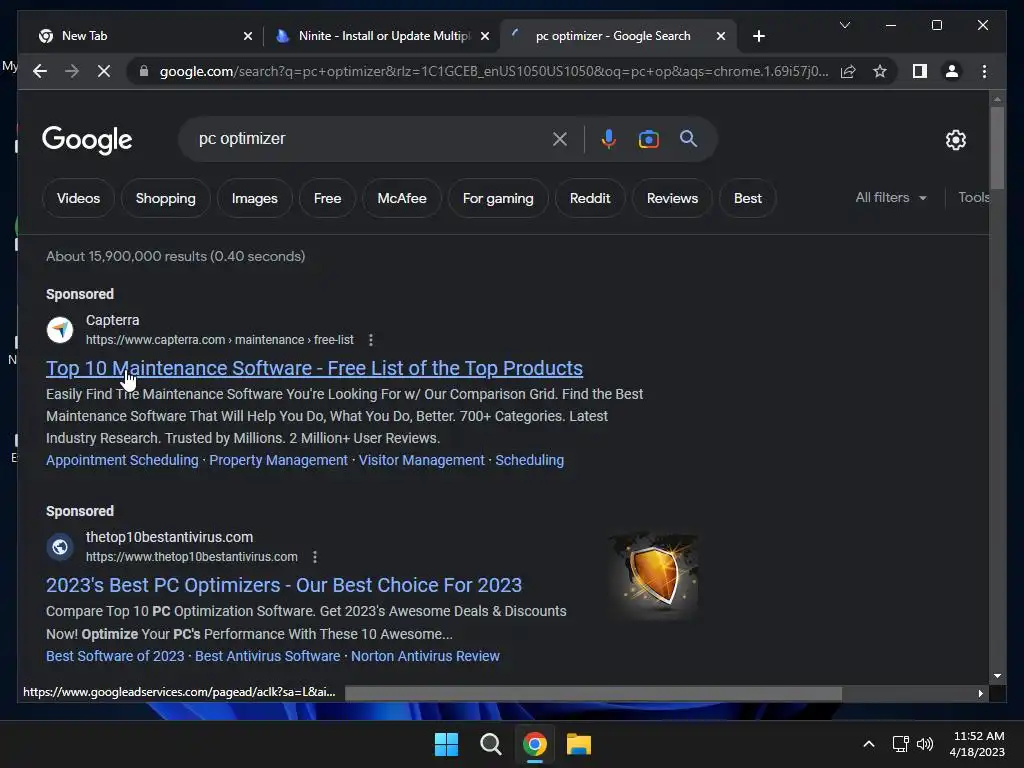Open the Windows Start menu
Image resolution: width=1024 pixels, height=768 pixels.
pos(446,744)
